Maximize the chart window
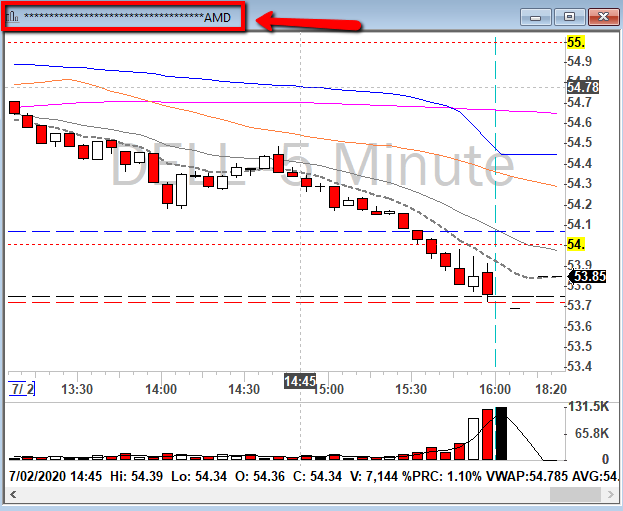This screenshot has width=623, height=511. tap(570, 16)
